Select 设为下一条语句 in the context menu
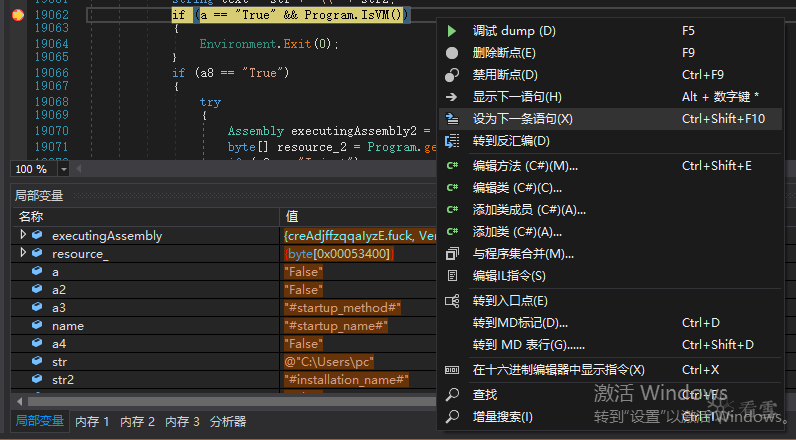Image resolution: width=796 pixels, height=440 pixels. (522, 119)
